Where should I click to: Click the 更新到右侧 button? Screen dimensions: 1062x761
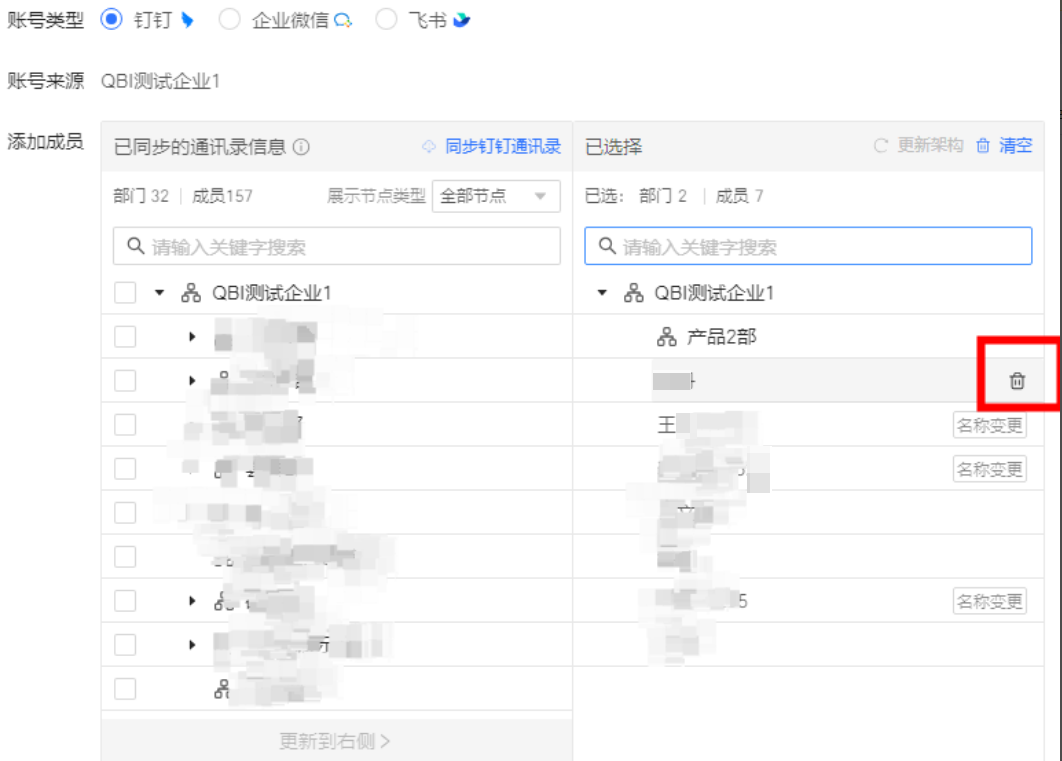pyautogui.click(x=335, y=741)
